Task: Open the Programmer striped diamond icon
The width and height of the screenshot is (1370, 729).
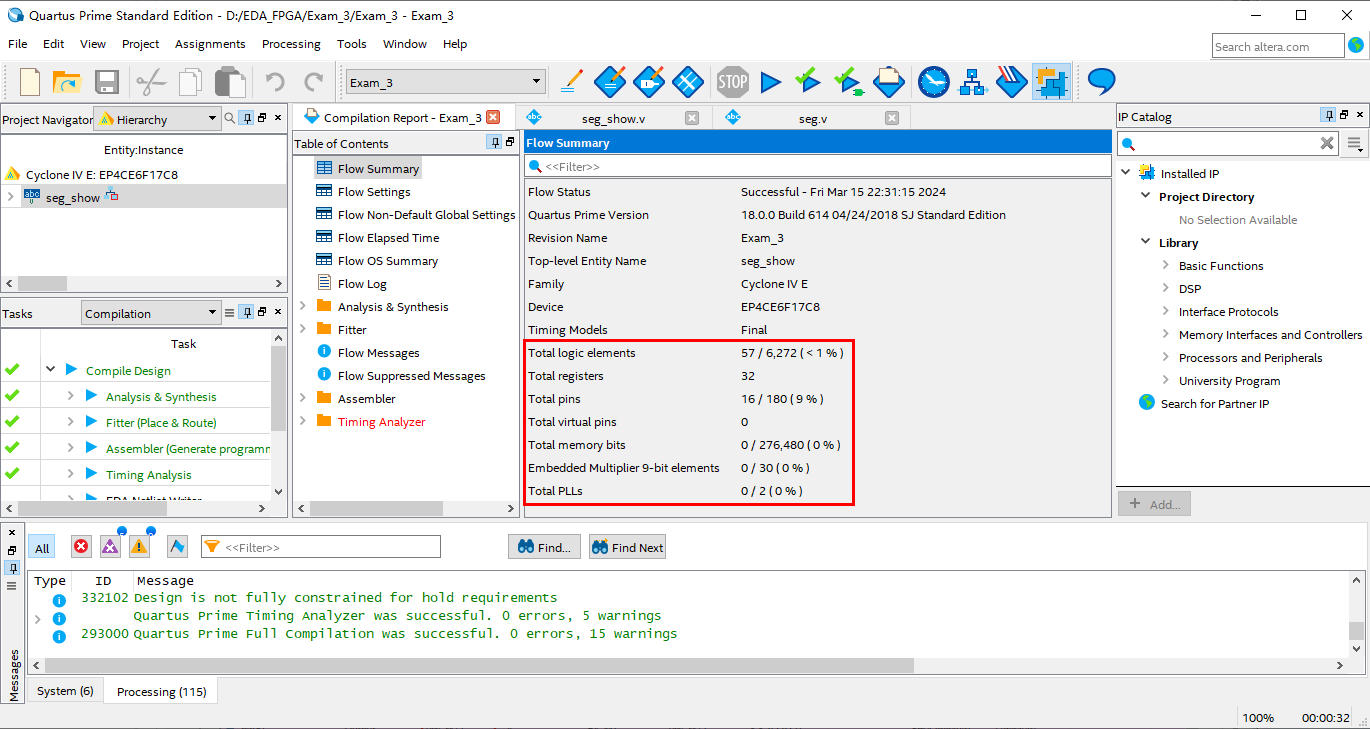Action: point(1012,81)
